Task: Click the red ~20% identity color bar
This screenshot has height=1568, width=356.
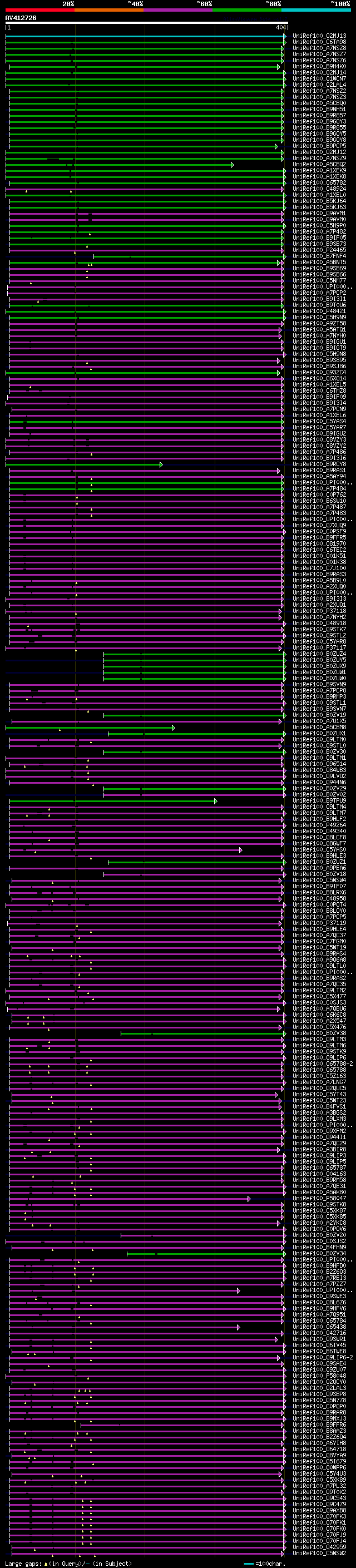Action: pos(39,10)
